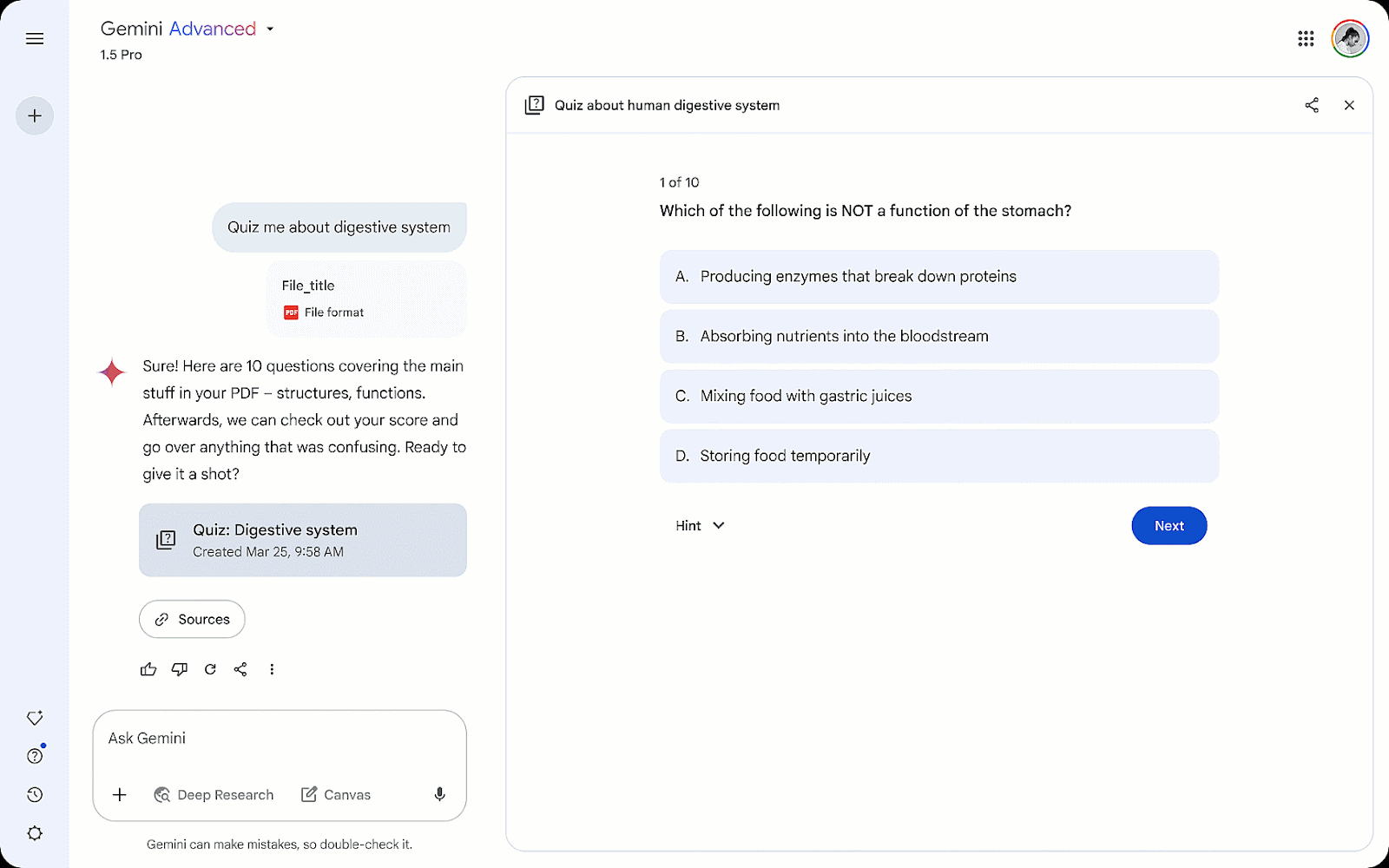1389x868 pixels.
Task: Click the 'Quiz me about digestive system' message
Action: [339, 227]
